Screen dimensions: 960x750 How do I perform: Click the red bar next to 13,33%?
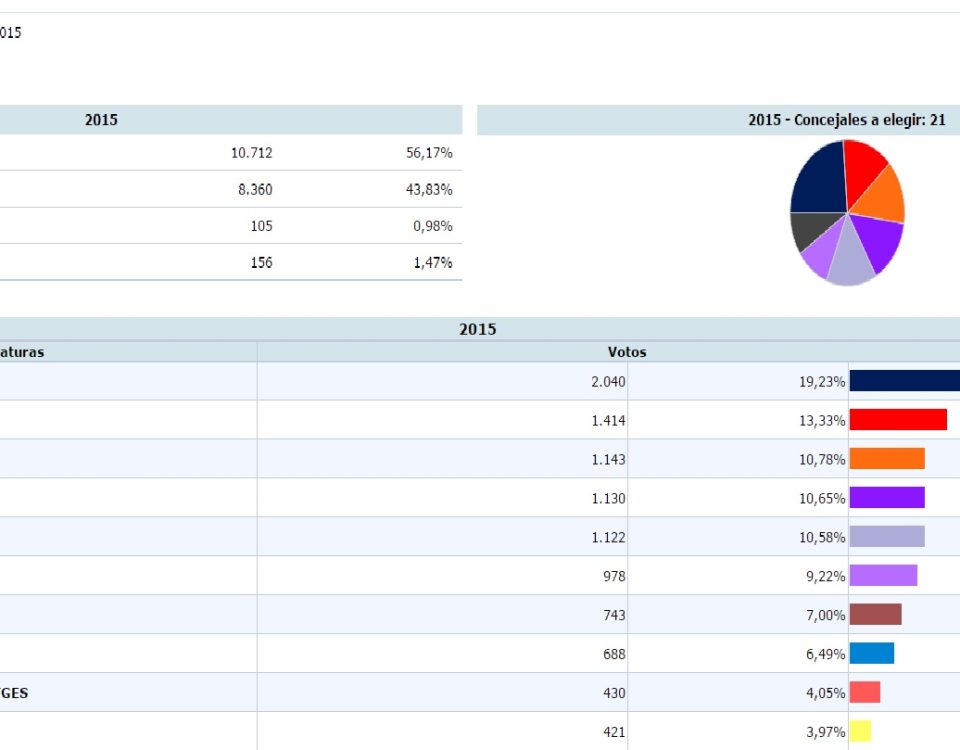[898, 420]
